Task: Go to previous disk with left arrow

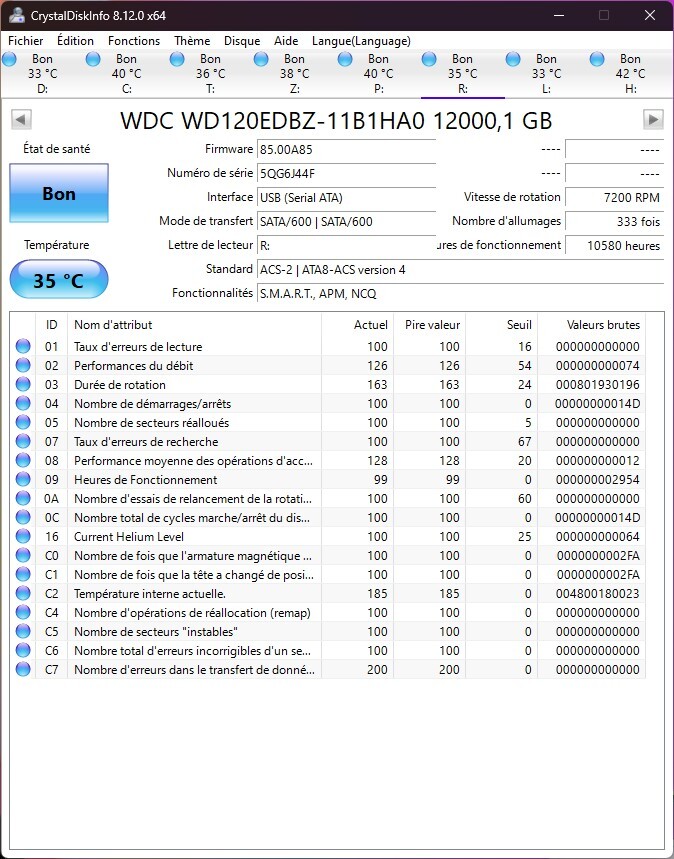Action: pyautogui.click(x=21, y=119)
